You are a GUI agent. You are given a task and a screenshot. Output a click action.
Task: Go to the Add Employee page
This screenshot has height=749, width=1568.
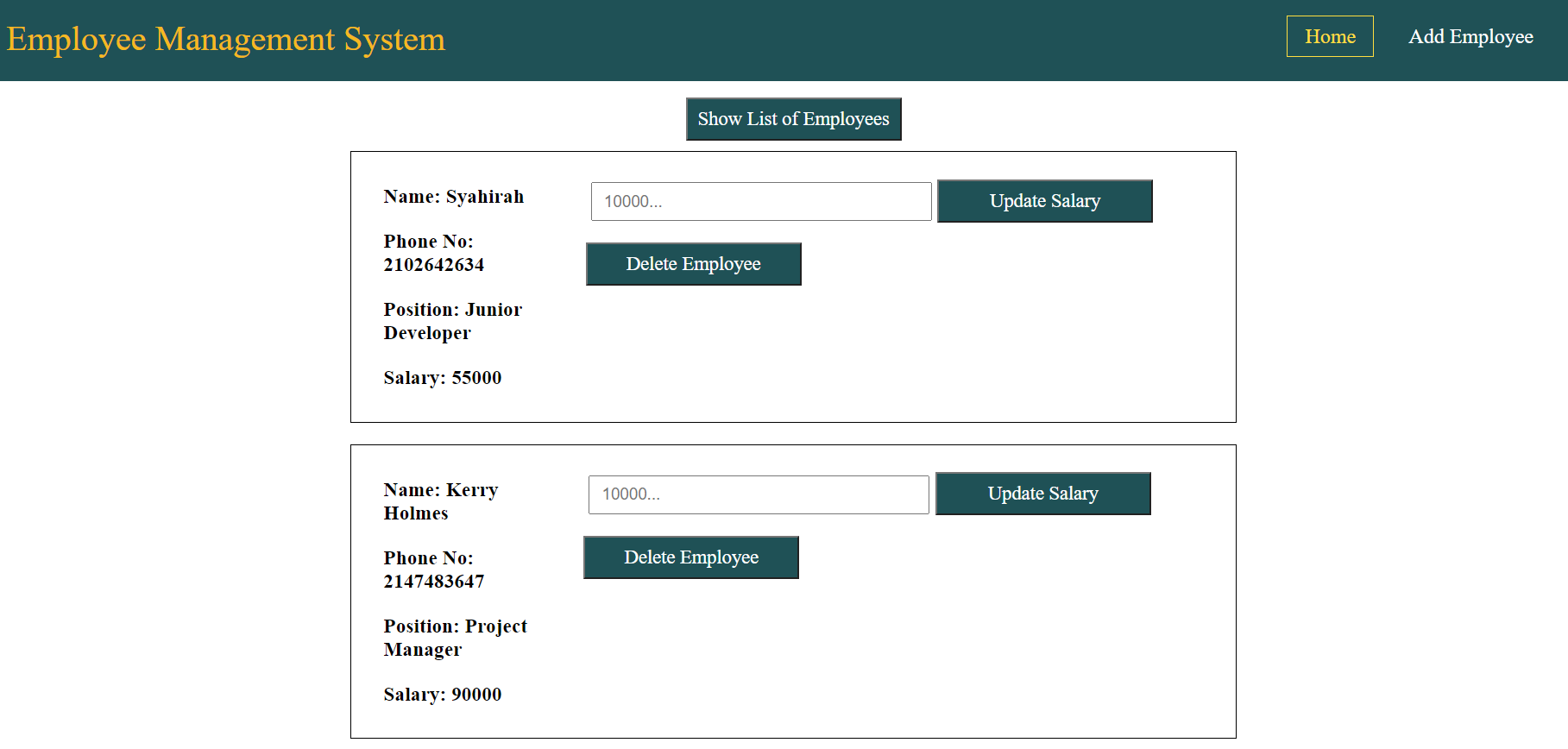coord(1470,36)
